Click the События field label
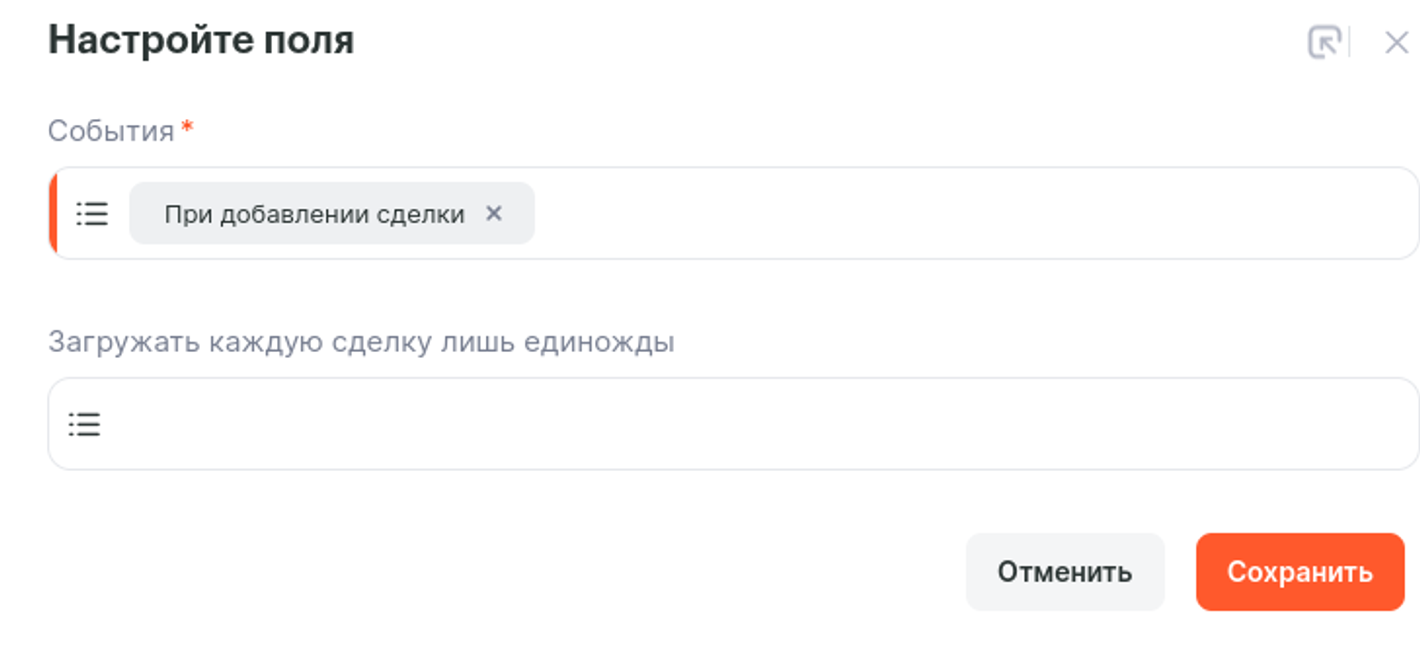 tap(111, 131)
